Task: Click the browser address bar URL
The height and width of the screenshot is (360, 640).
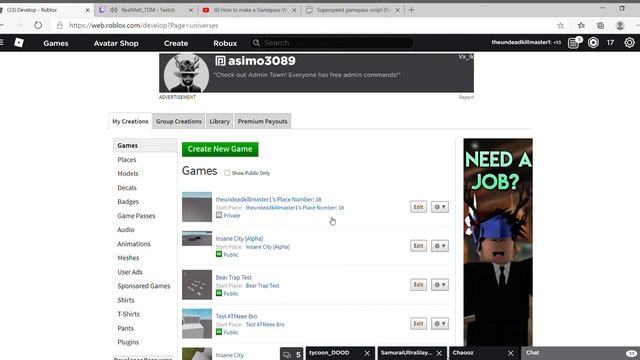Action: [144, 25]
